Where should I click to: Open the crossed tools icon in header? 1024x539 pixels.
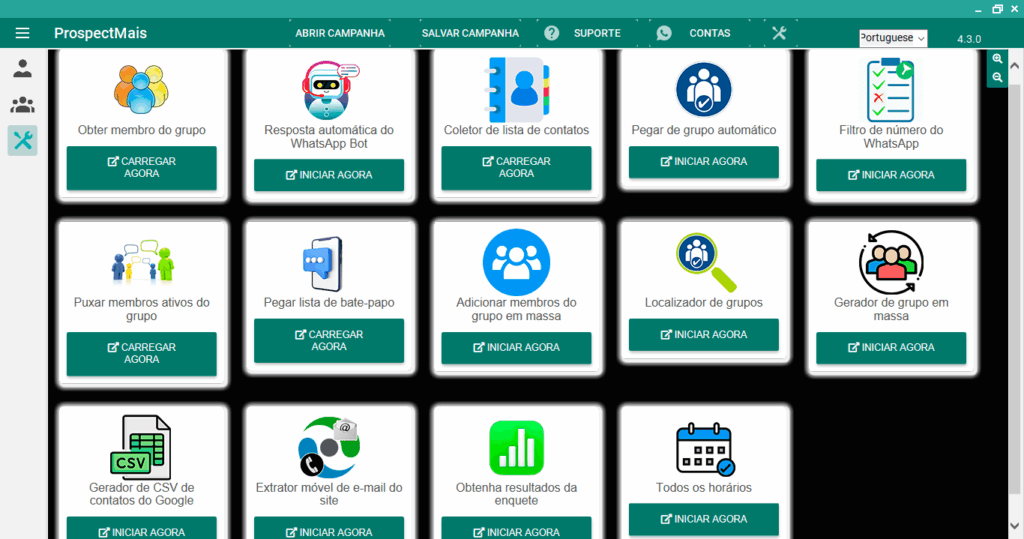point(779,33)
